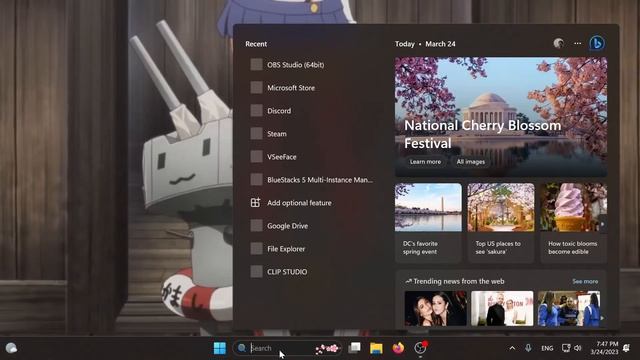Click See more for trending news
The image size is (640, 360).
(x=585, y=281)
